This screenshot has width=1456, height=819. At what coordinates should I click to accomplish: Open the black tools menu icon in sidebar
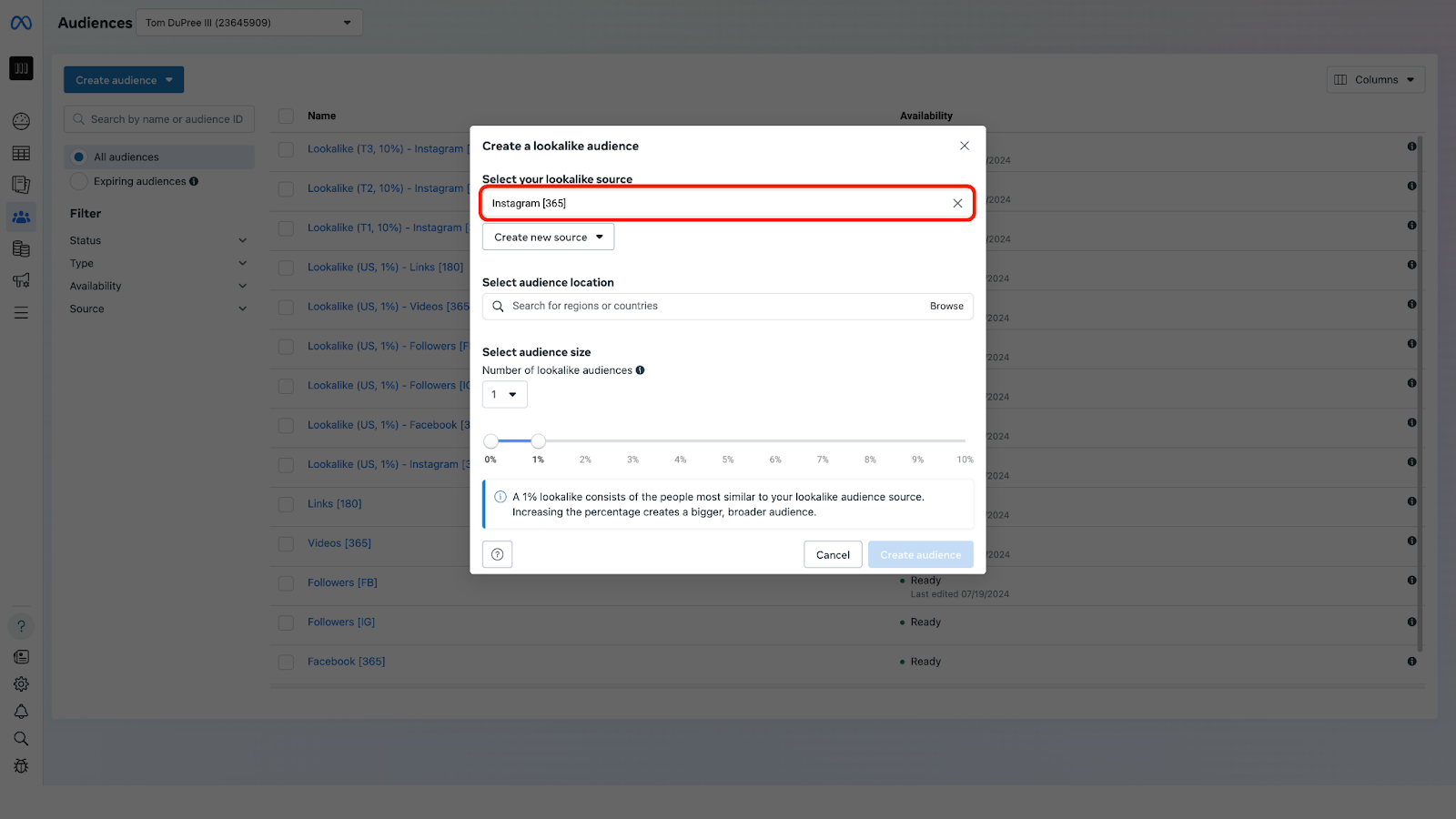coord(21,68)
